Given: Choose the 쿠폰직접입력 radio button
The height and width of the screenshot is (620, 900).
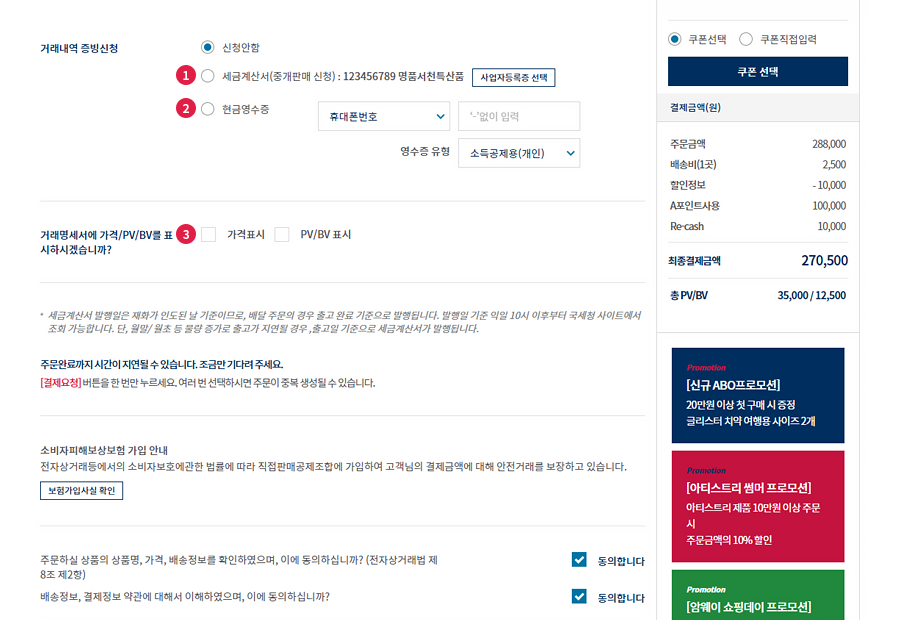Looking at the screenshot, I should pyautogui.click(x=746, y=39).
